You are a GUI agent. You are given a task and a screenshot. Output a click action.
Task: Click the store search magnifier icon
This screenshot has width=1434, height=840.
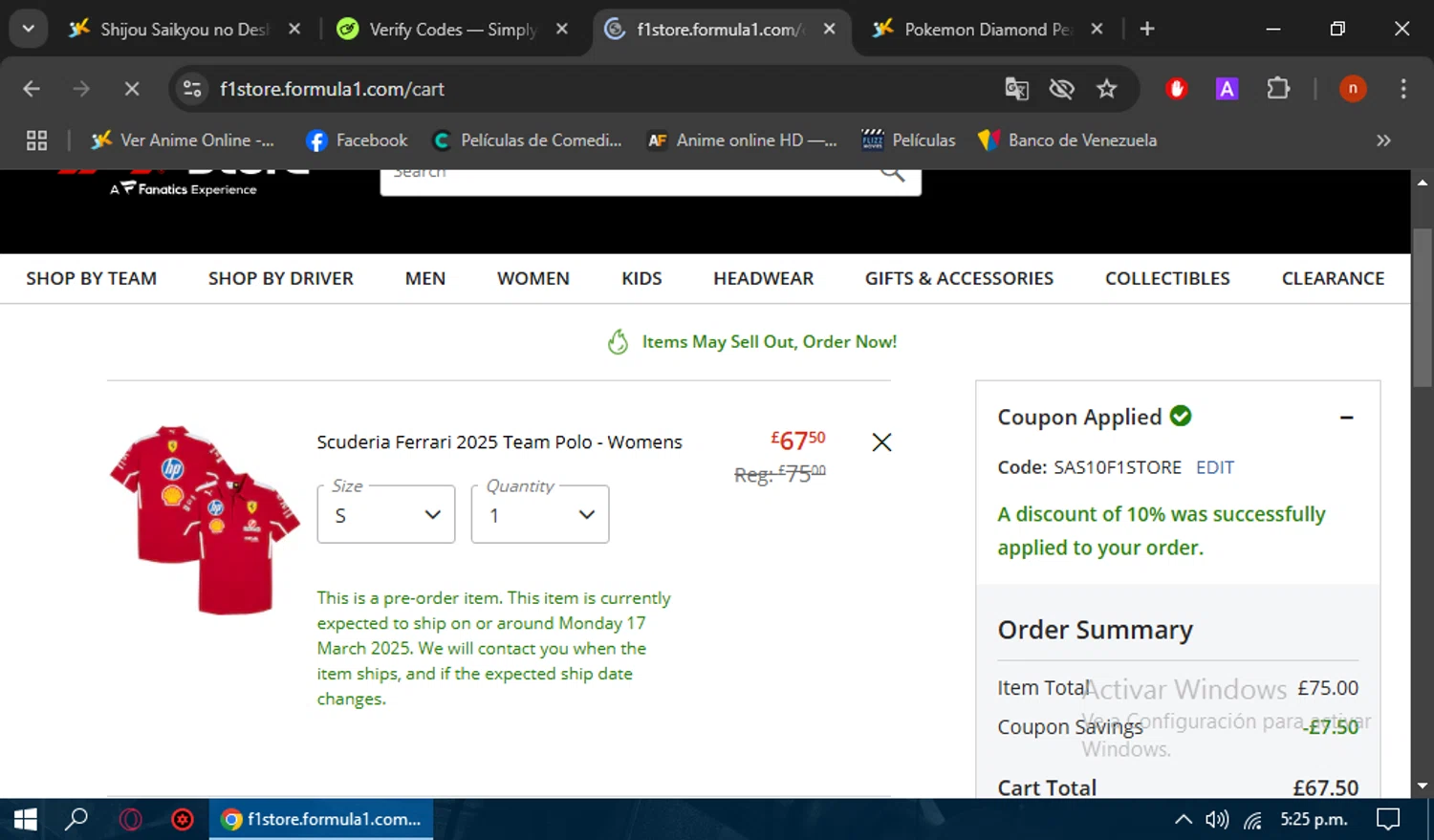click(x=892, y=173)
